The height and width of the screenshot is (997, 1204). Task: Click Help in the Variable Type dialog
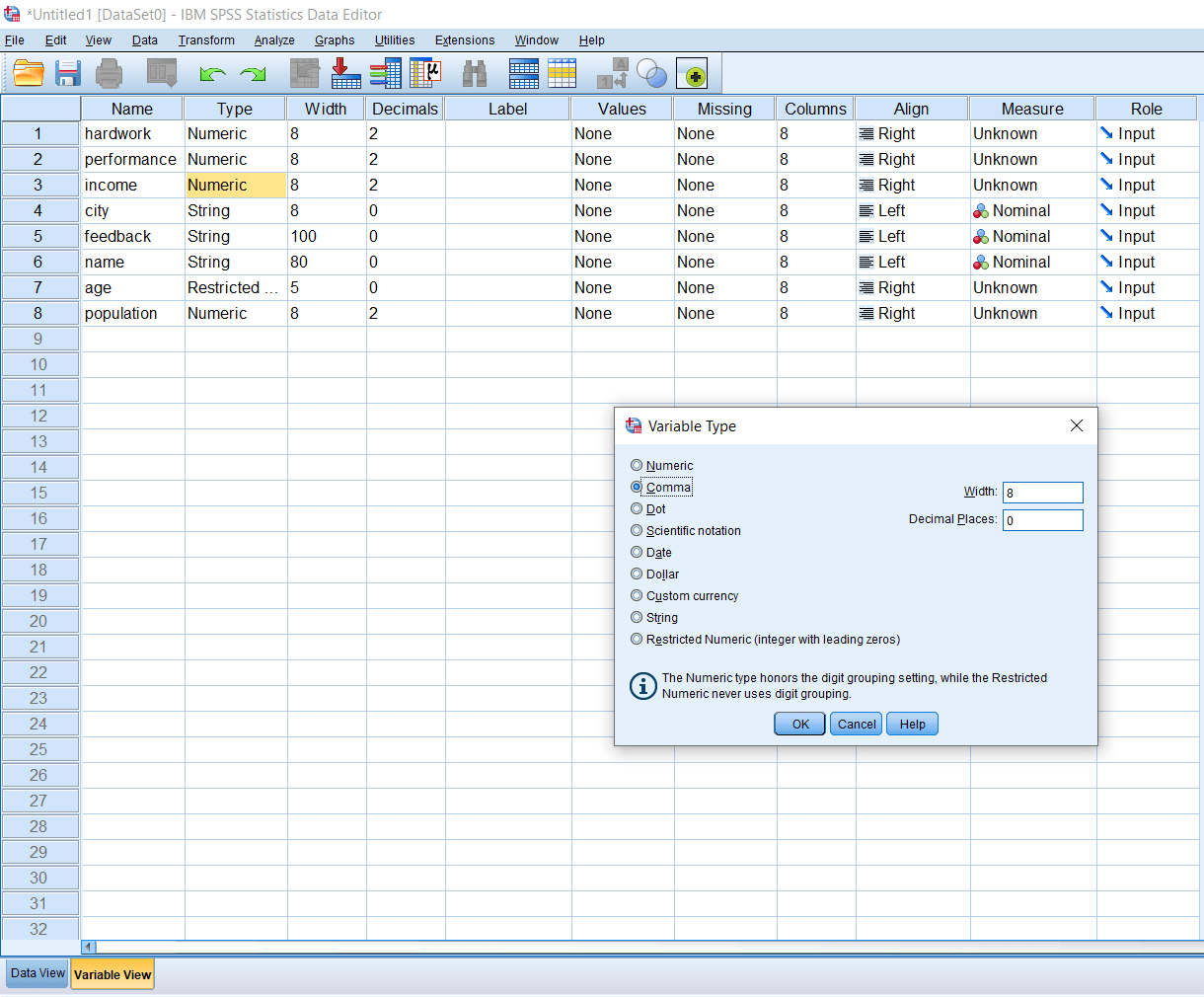tap(913, 724)
